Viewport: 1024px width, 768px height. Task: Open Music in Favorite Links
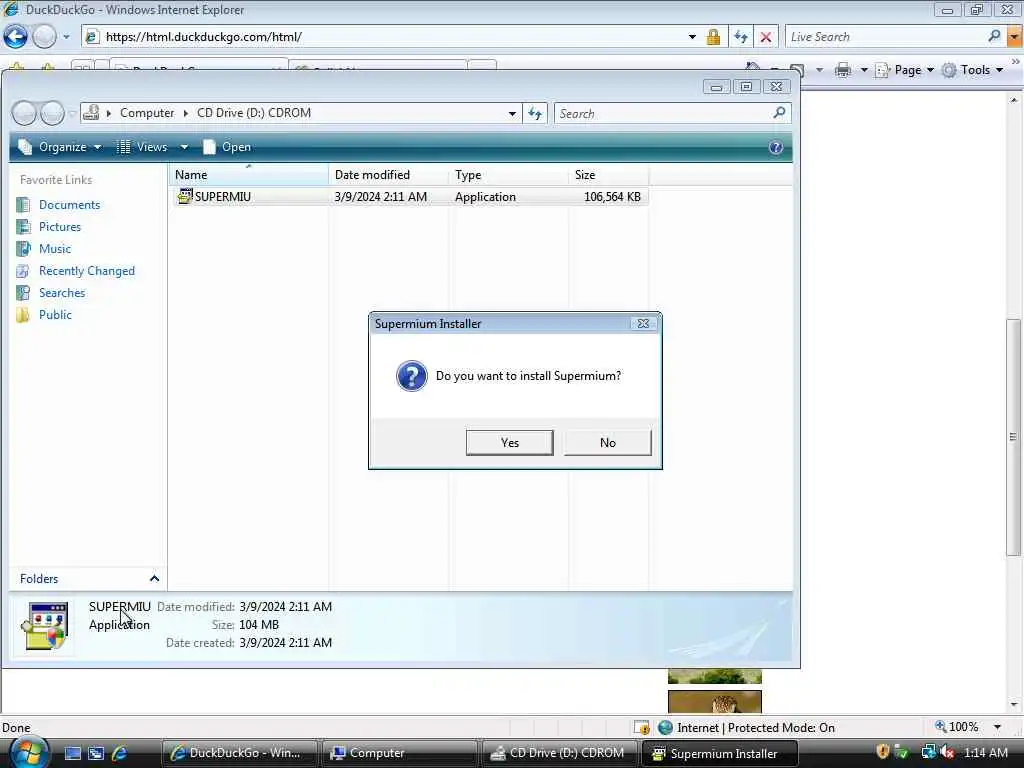(x=55, y=249)
